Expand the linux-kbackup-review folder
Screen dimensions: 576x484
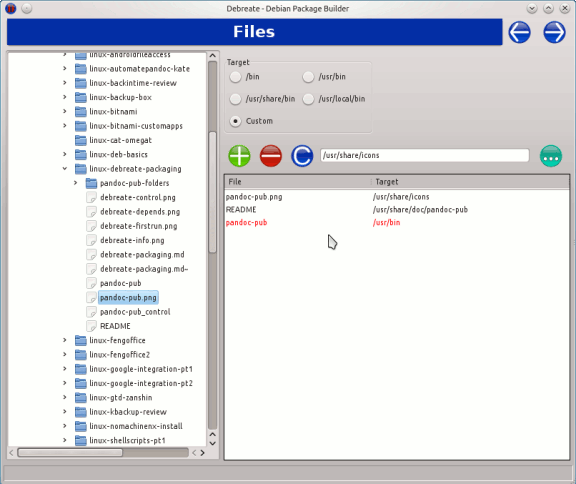65,412
